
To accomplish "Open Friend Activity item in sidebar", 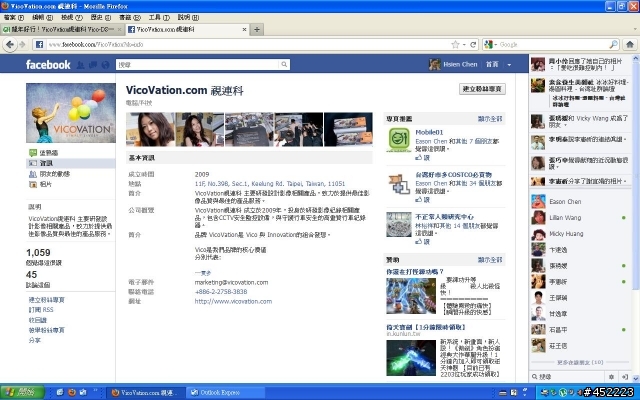I will [54, 174].
